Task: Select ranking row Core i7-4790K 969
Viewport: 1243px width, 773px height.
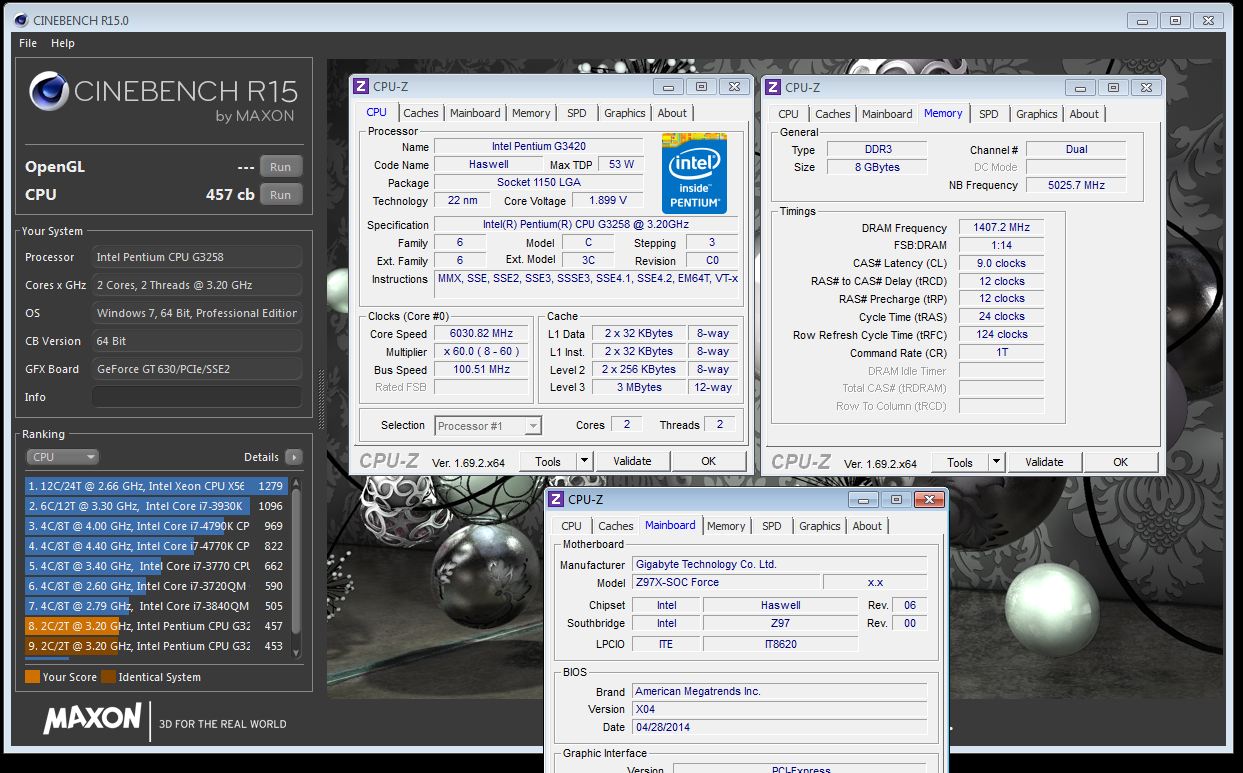Action: (x=157, y=526)
